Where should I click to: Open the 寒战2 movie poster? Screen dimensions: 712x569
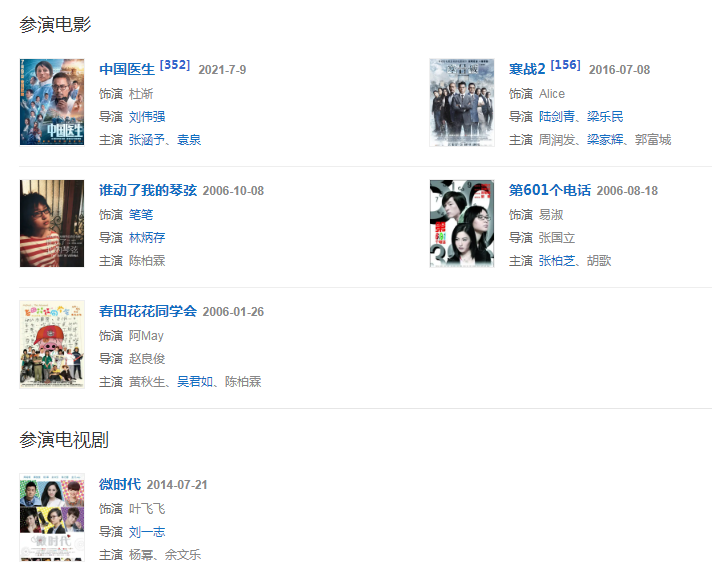tap(462, 102)
